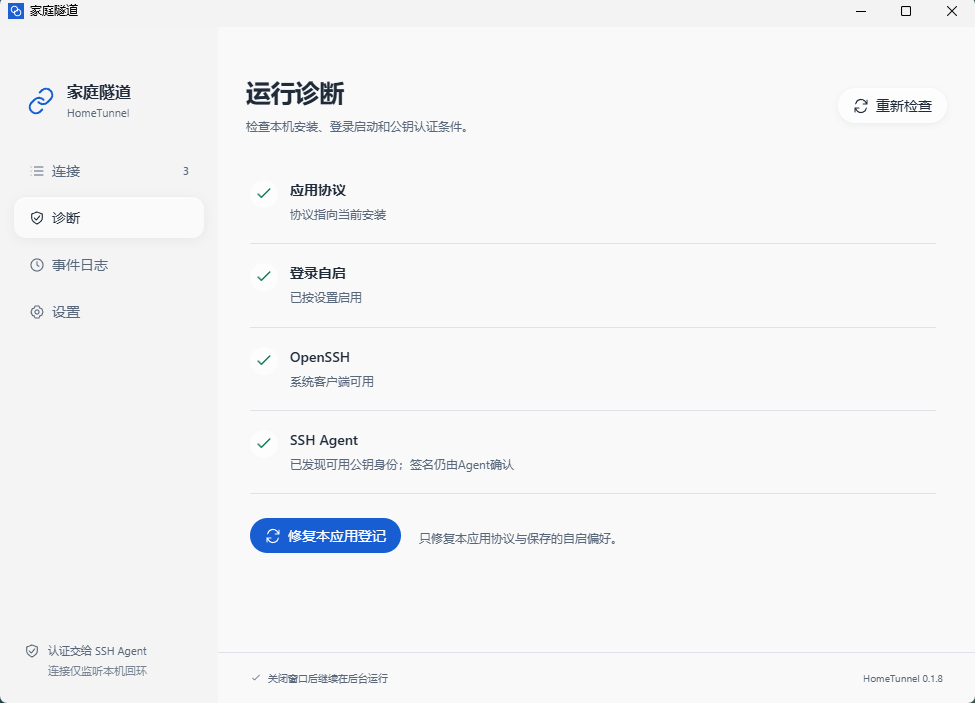Click the HomeTunnel chain-link logo
The height and width of the screenshot is (703, 975).
tap(41, 101)
